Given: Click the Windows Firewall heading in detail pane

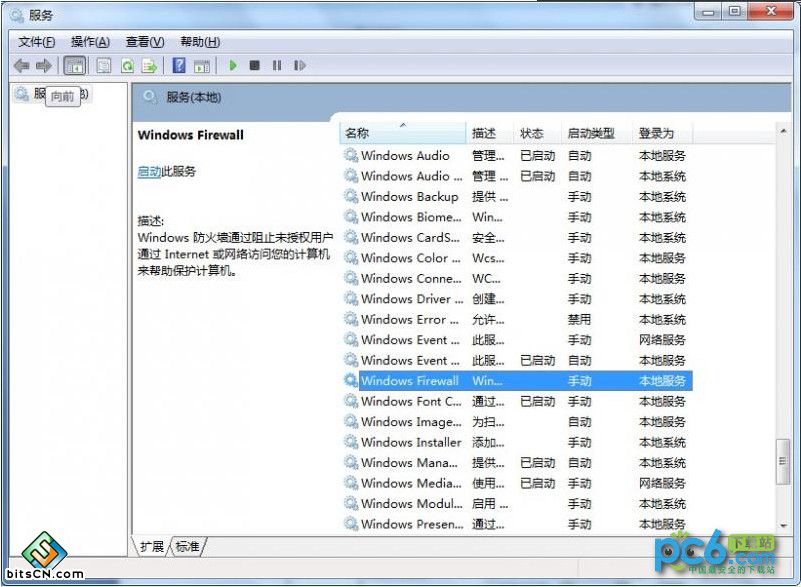Looking at the screenshot, I should point(191,135).
